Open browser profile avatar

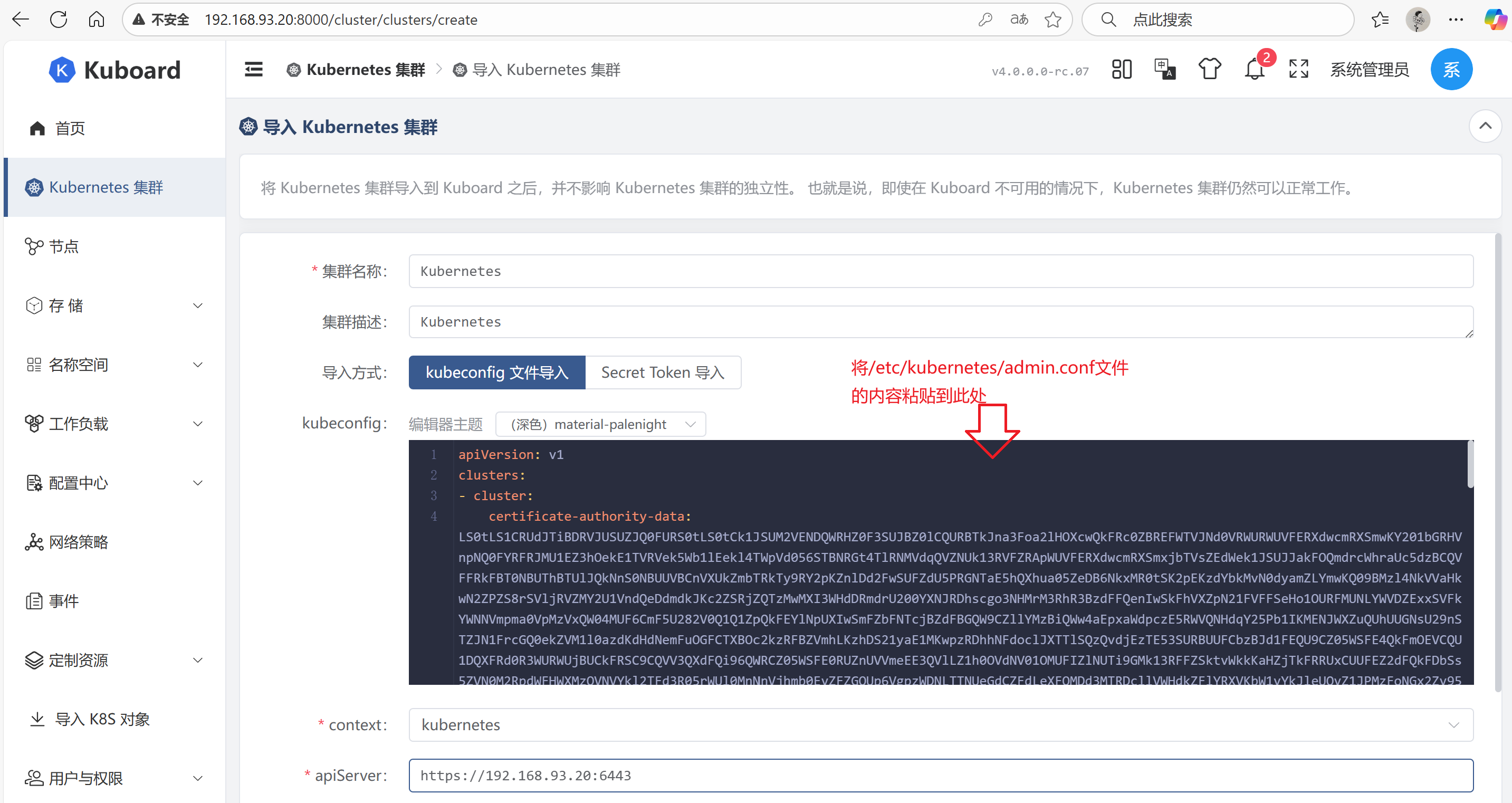1418,20
